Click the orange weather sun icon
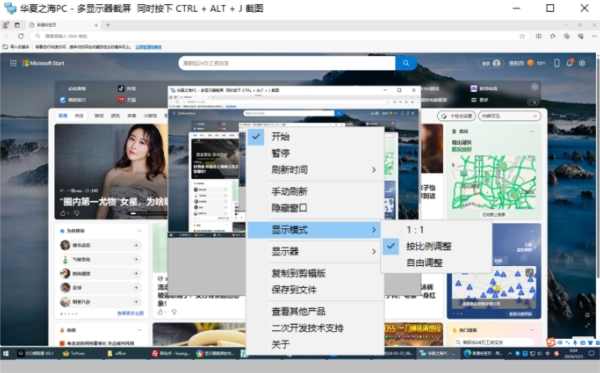This screenshot has height=373, width=600. [x=530, y=63]
